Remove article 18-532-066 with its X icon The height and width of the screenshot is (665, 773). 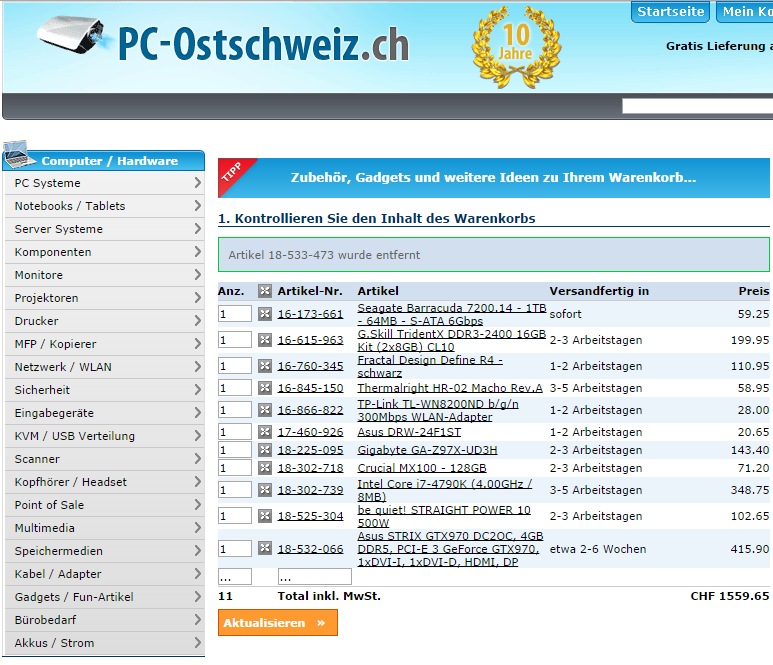click(265, 548)
